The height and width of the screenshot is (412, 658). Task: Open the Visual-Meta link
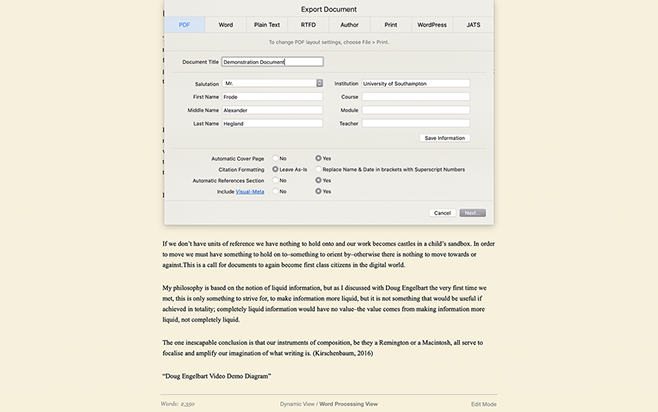coord(250,191)
